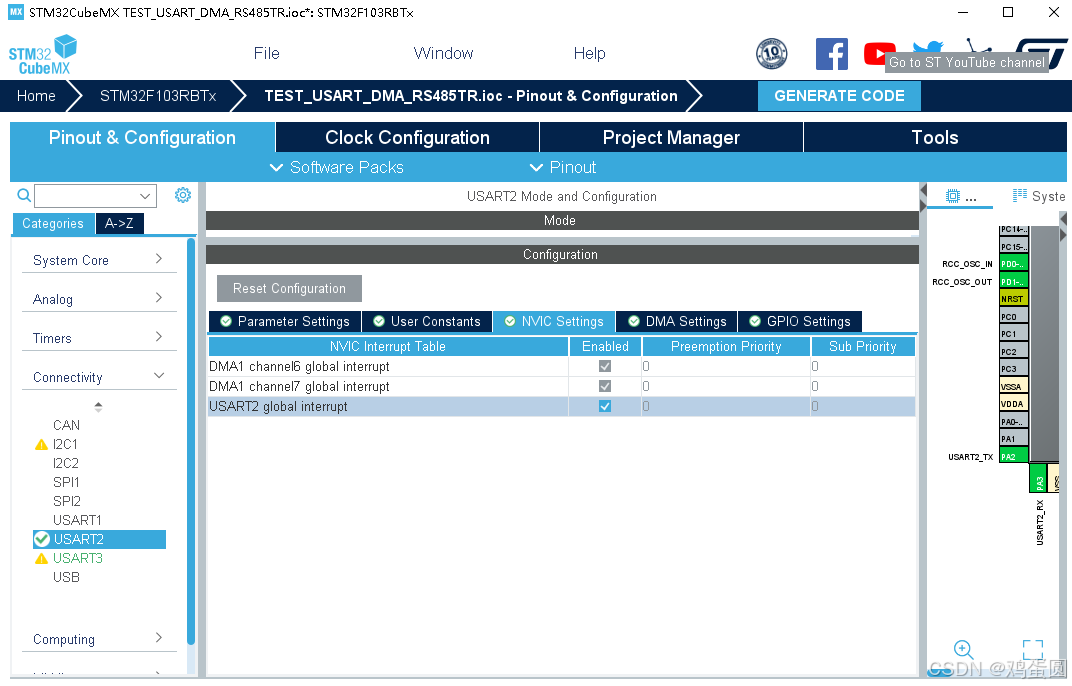
Task: Open the settings gear icon beside search box
Action: (x=183, y=196)
